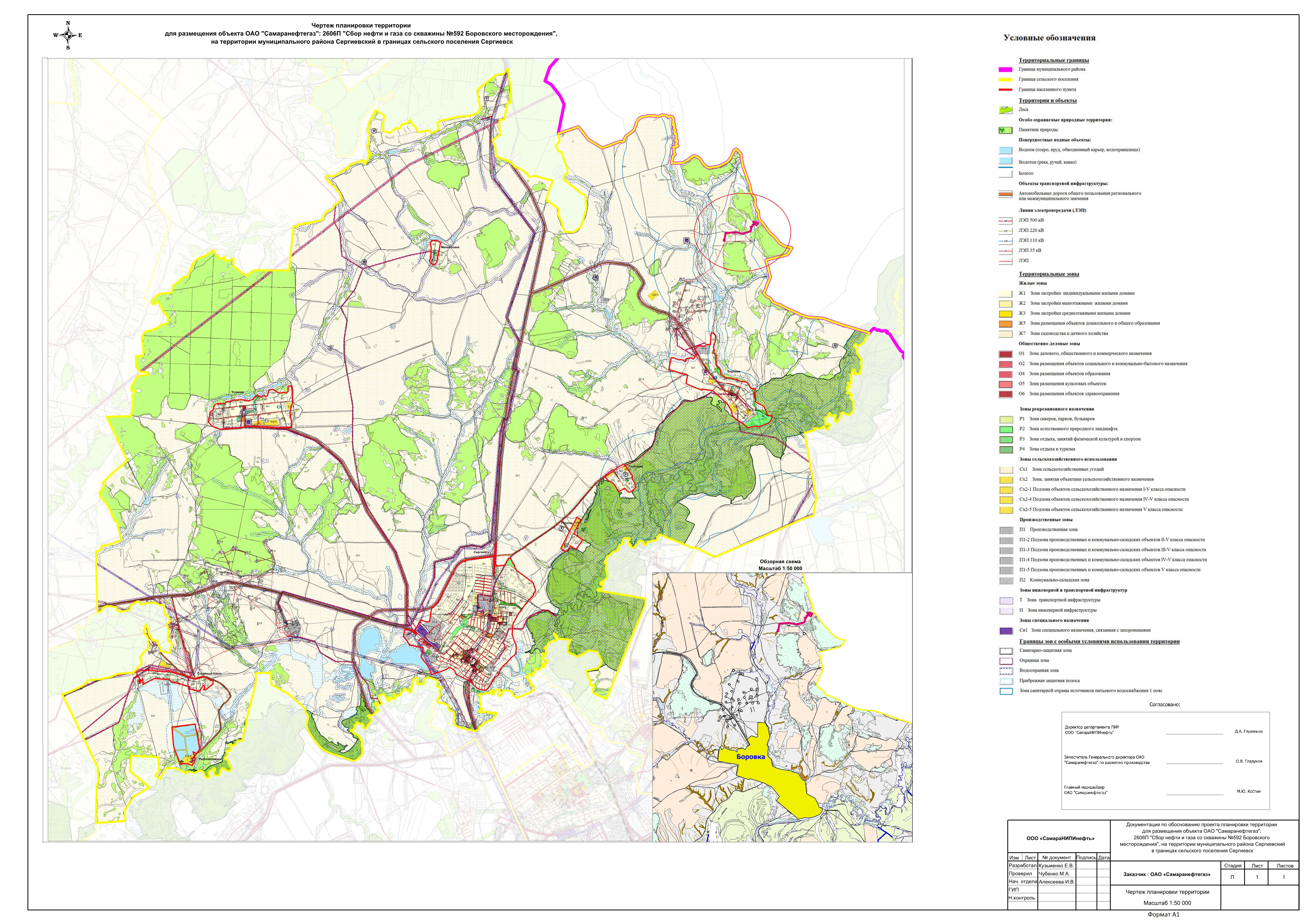Click the 'Чертеж планировки территории' map title

click(x=361, y=26)
